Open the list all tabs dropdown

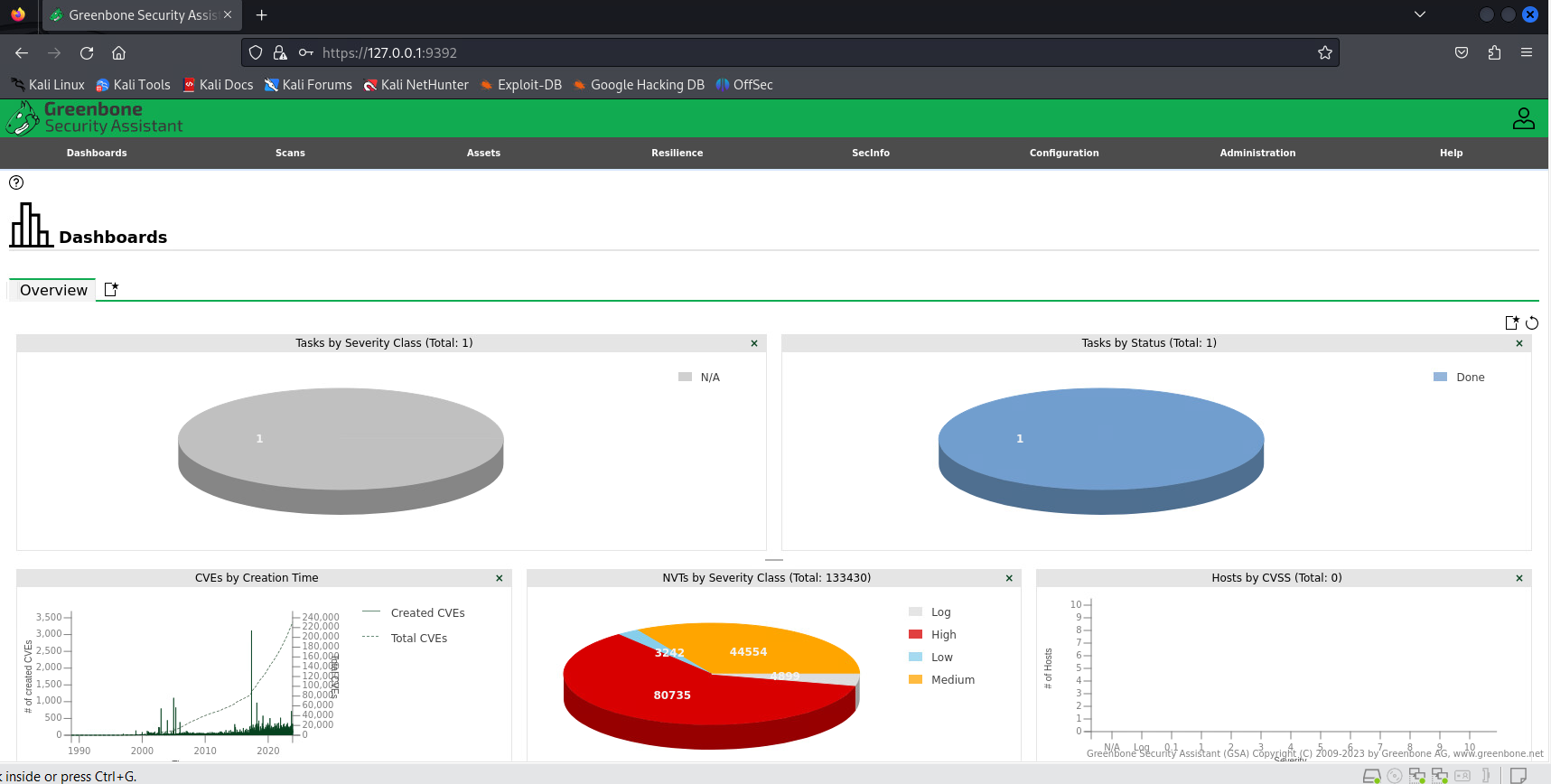tap(1420, 14)
